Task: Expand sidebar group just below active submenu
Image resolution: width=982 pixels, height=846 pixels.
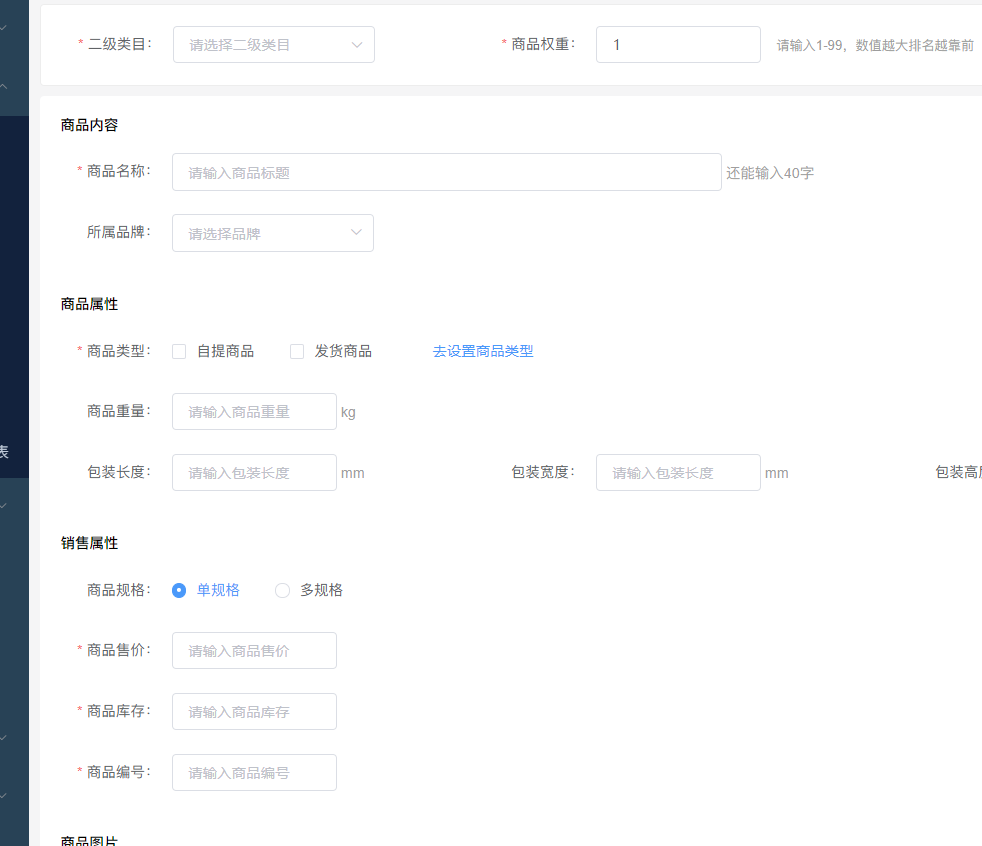Action: click(x=4, y=506)
